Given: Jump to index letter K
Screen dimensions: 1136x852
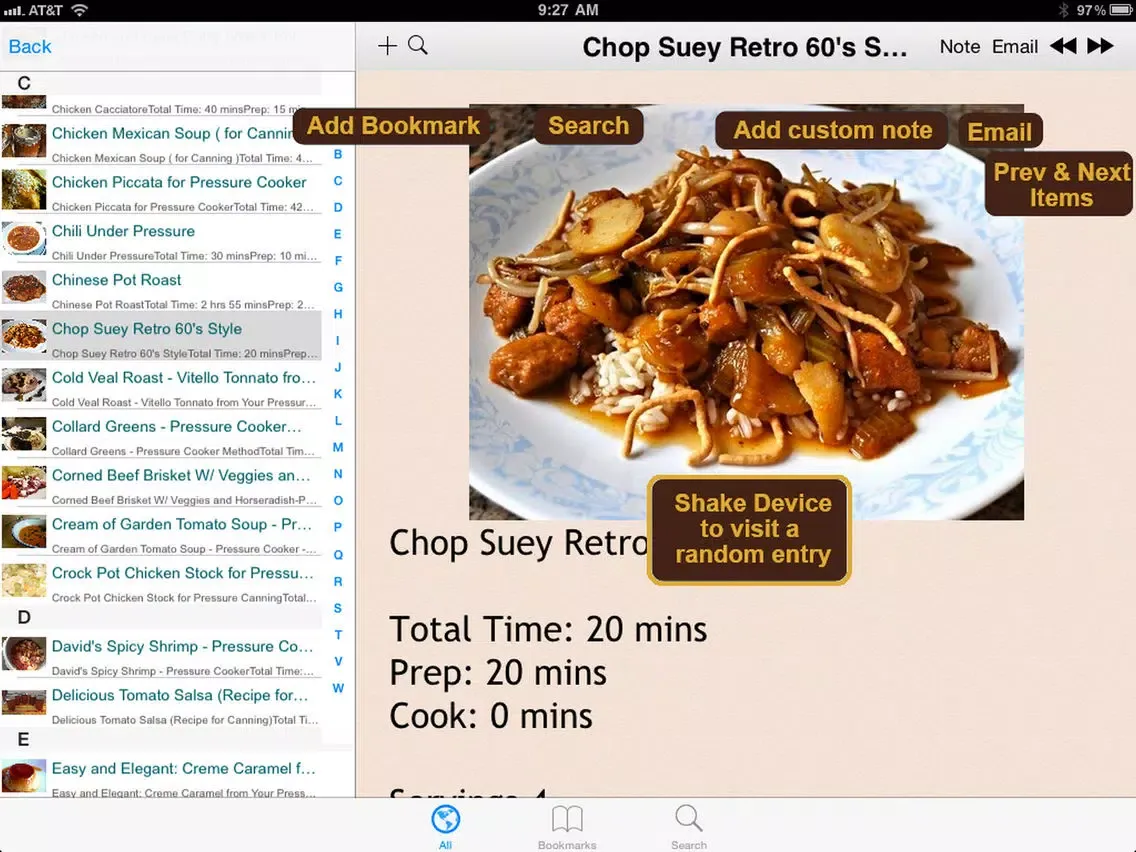Looking at the screenshot, I should [338, 394].
